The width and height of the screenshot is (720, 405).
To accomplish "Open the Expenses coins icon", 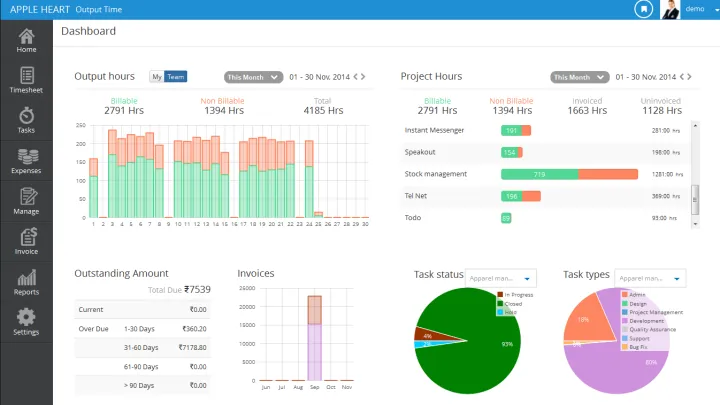I will pyautogui.click(x=26, y=162).
